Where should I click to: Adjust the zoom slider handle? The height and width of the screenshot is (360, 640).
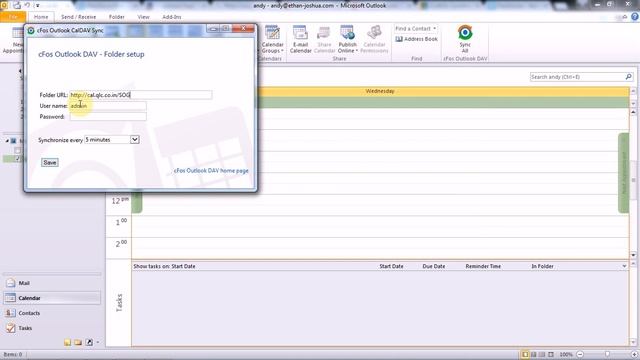click(607, 354)
